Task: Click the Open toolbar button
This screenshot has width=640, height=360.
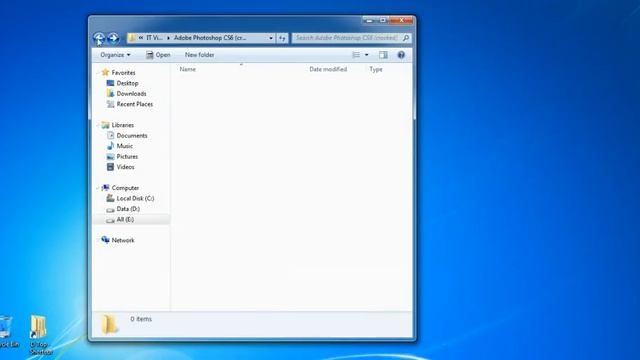Action: point(158,55)
